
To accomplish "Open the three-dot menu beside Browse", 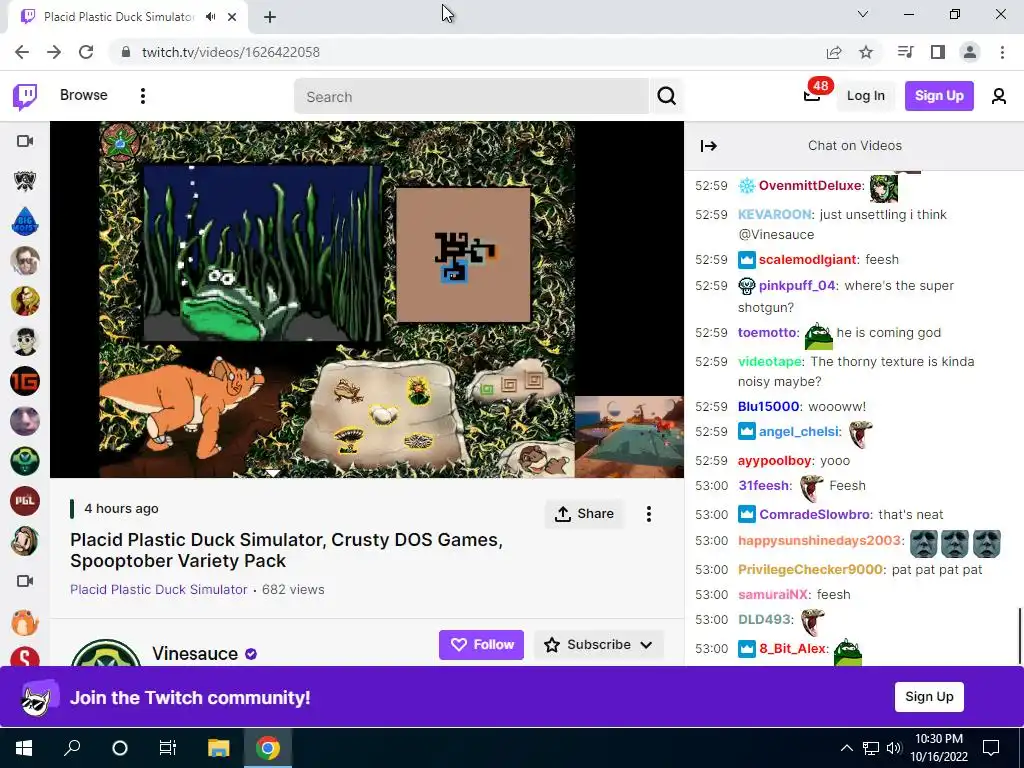I will [x=142, y=96].
